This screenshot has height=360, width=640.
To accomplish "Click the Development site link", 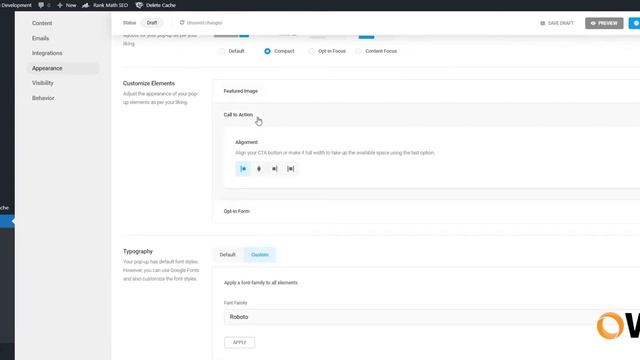I will coord(16,5).
